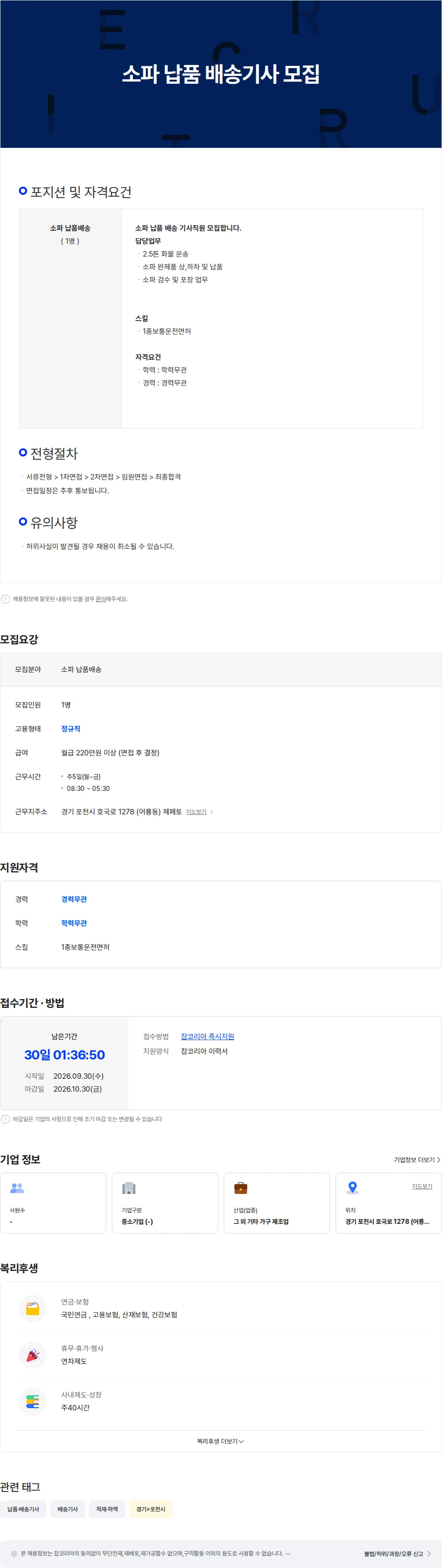Screen dimensions: 442x1568
Task: Click the 마감일 2026.10.30(금) date
Action: pos(77,1089)
